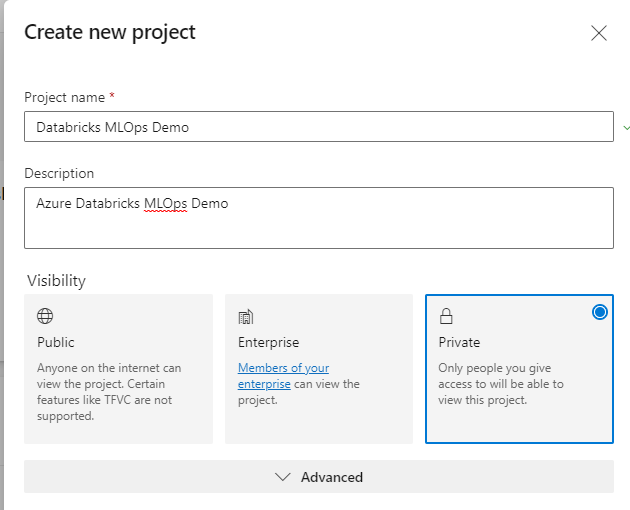Click the lock icon on the Private card
This screenshot has height=510, width=630.
(x=446, y=316)
